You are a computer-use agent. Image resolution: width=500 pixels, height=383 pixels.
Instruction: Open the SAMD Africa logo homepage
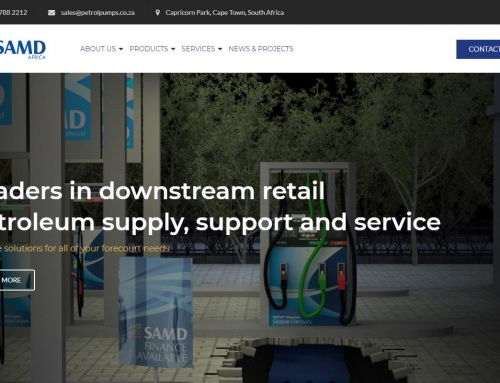pyautogui.click(x=23, y=49)
